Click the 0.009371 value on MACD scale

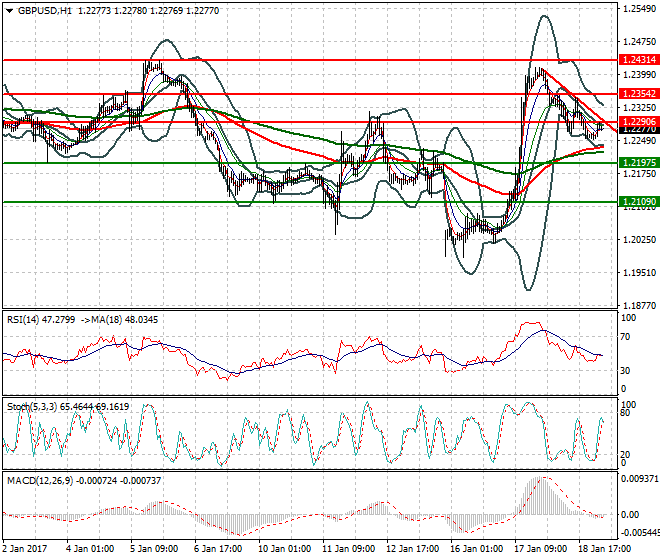637,480
